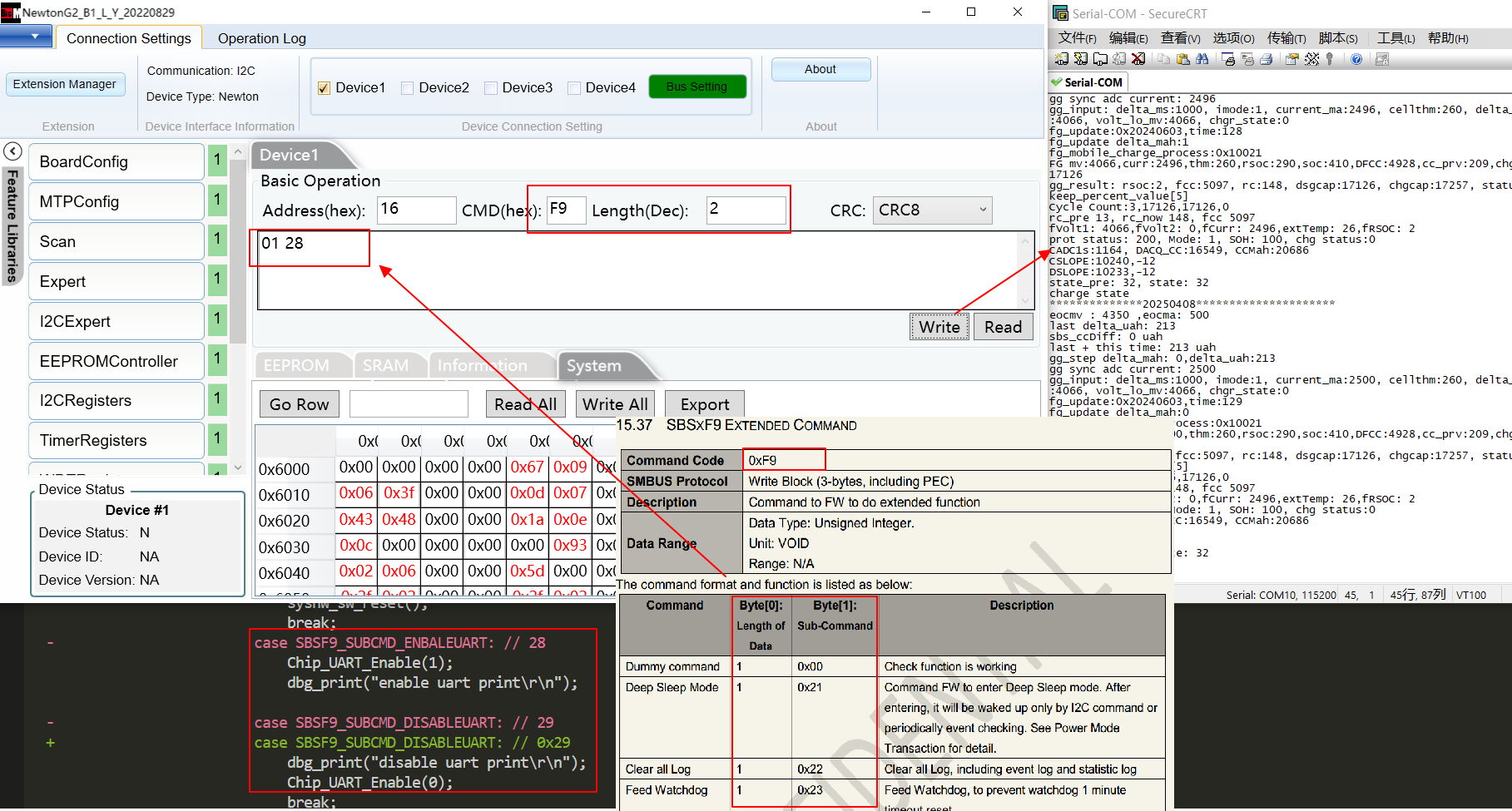Click the About button
Image resolution: width=1512 pixels, height=811 pixels.
[x=820, y=69]
